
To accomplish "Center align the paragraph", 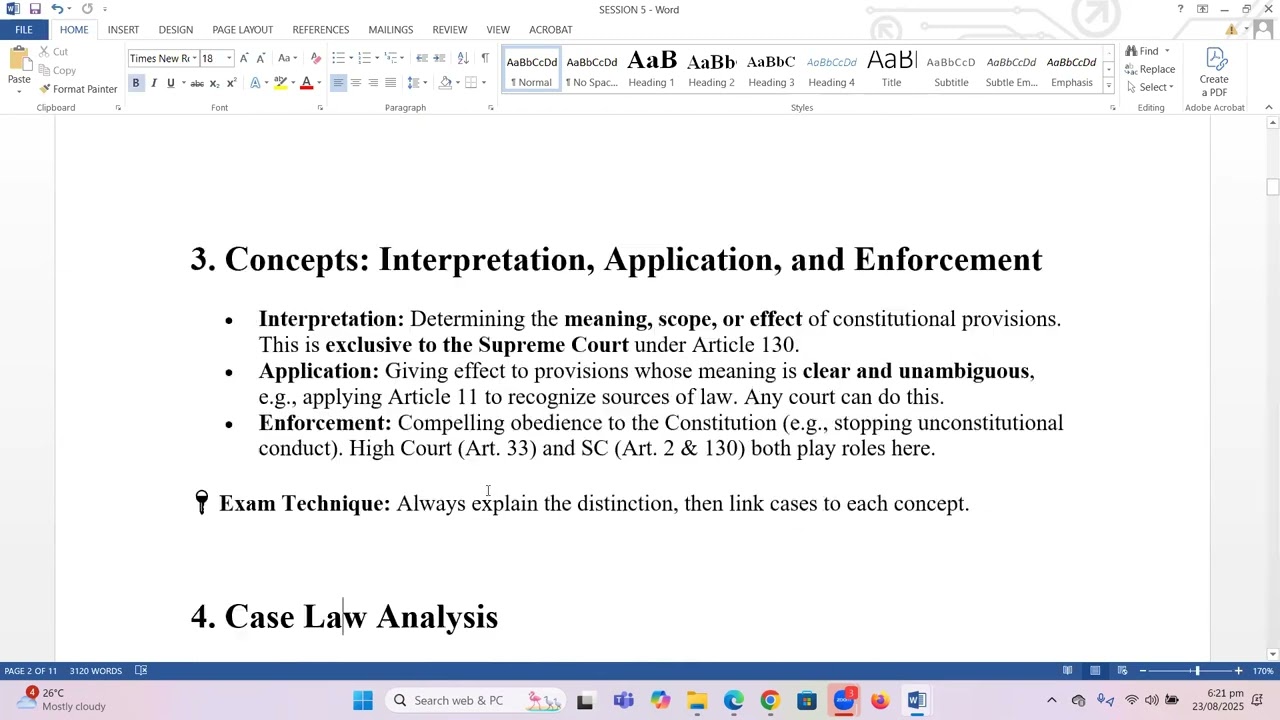I will [x=356, y=83].
